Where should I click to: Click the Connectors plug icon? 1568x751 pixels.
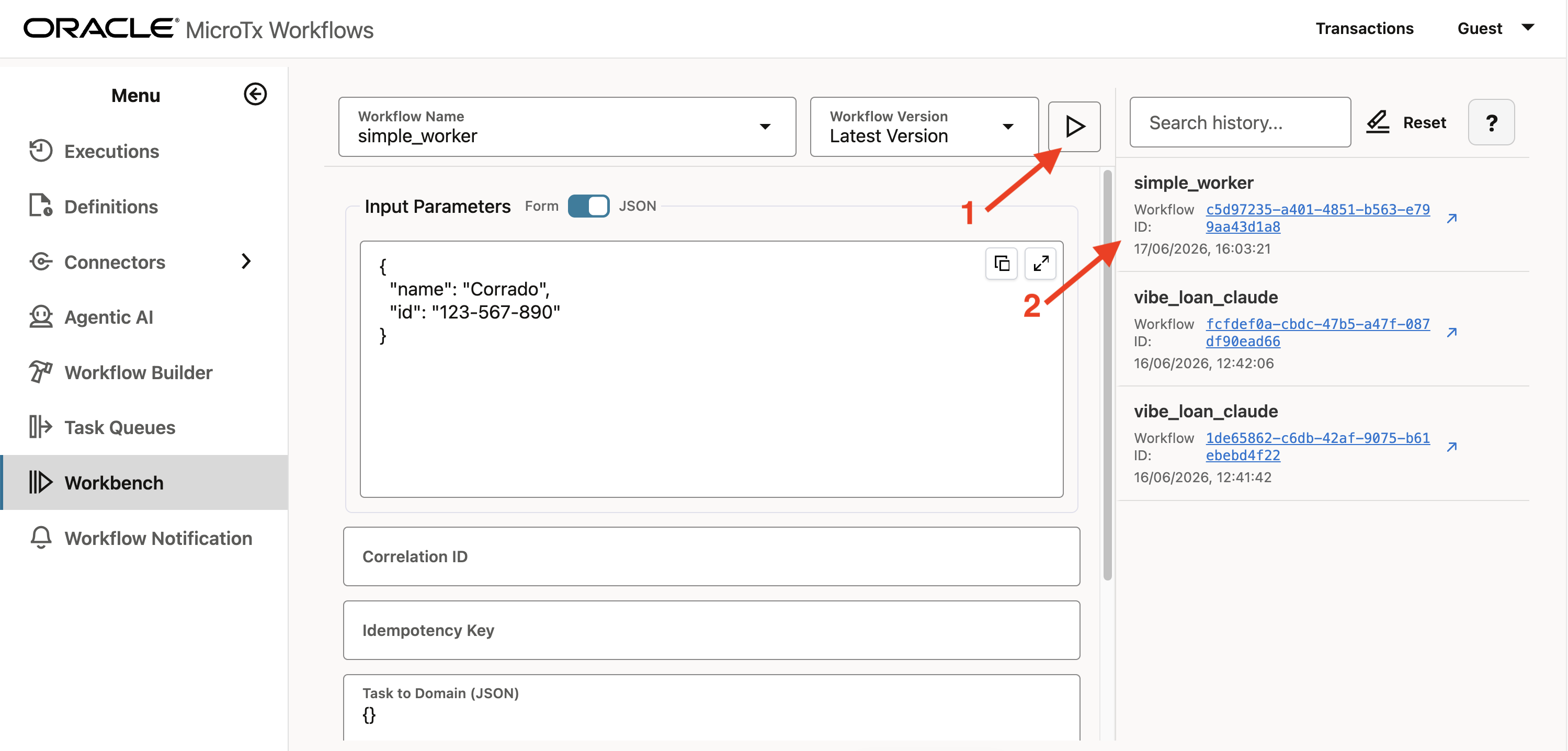[41, 261]
